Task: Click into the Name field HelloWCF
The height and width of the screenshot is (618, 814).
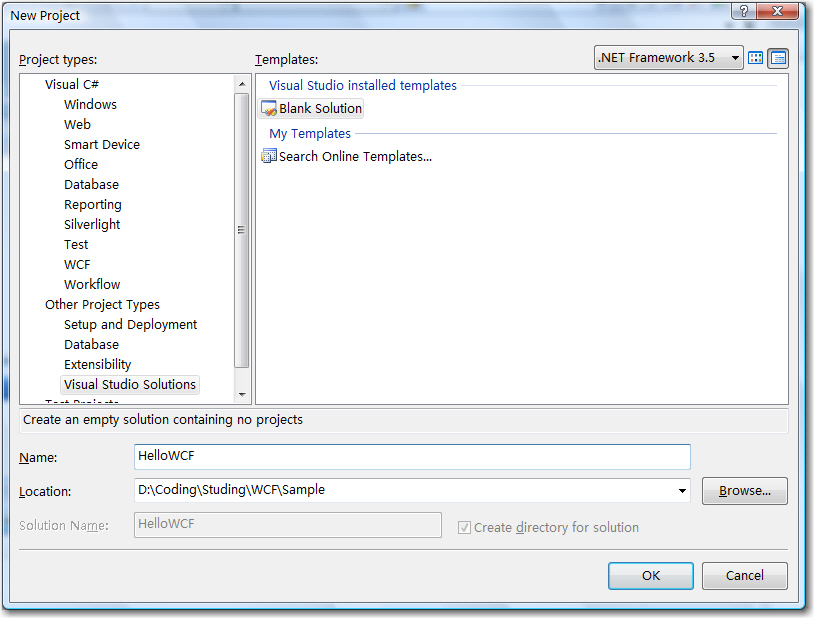Action: point(412,456)
